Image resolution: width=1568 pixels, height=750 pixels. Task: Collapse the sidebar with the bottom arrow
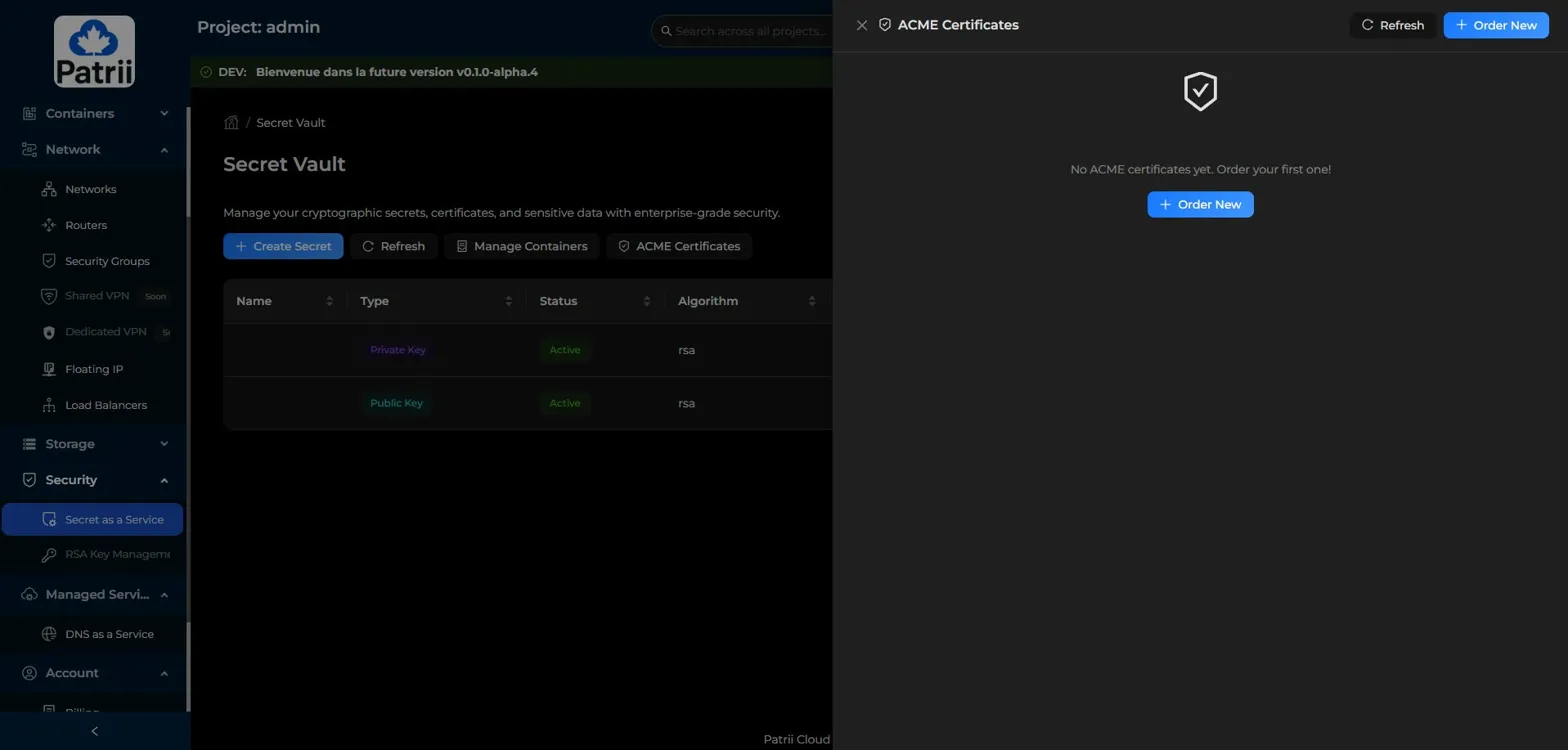(x=95, y=731)
